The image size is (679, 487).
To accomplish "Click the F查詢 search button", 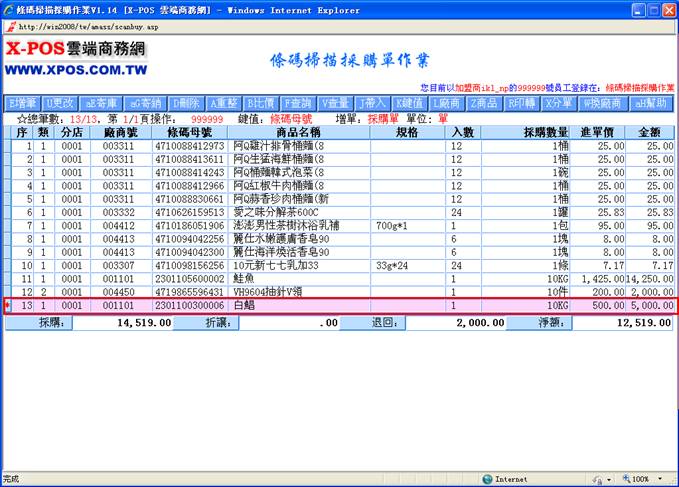I will [x=298, y=103].
